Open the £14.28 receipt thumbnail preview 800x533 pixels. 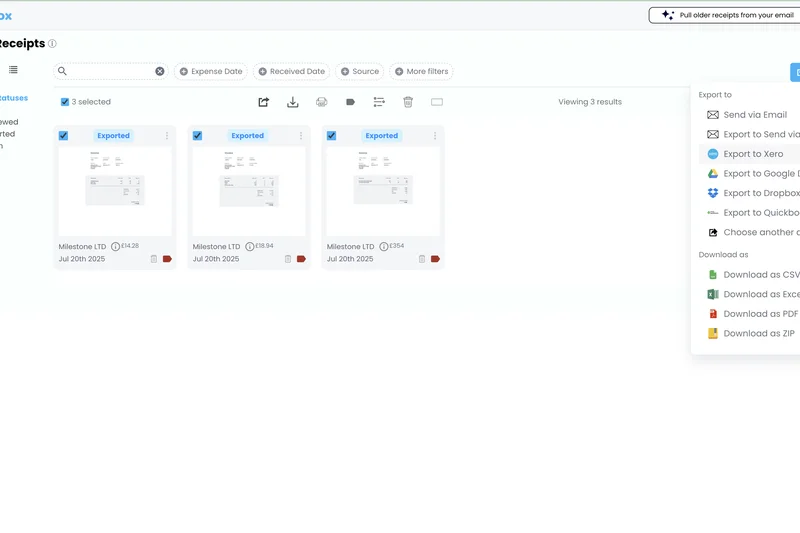coord(114,191)
